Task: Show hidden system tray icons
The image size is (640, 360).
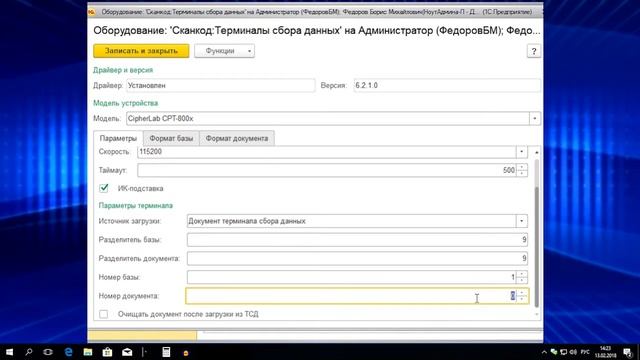Action: 544,352
